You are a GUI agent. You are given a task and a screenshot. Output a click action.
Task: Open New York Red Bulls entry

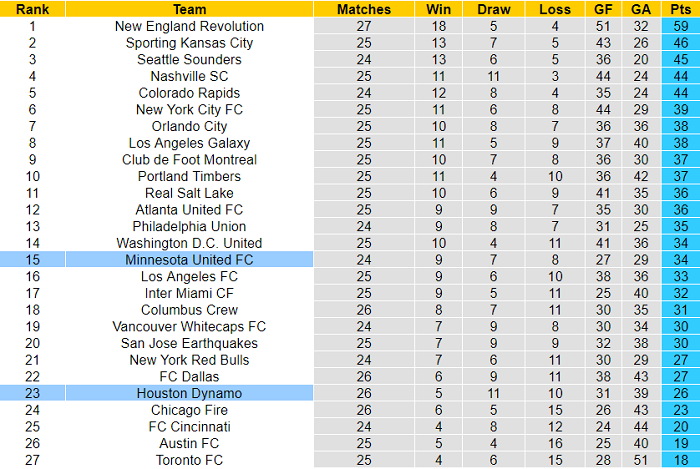point(189,360)
